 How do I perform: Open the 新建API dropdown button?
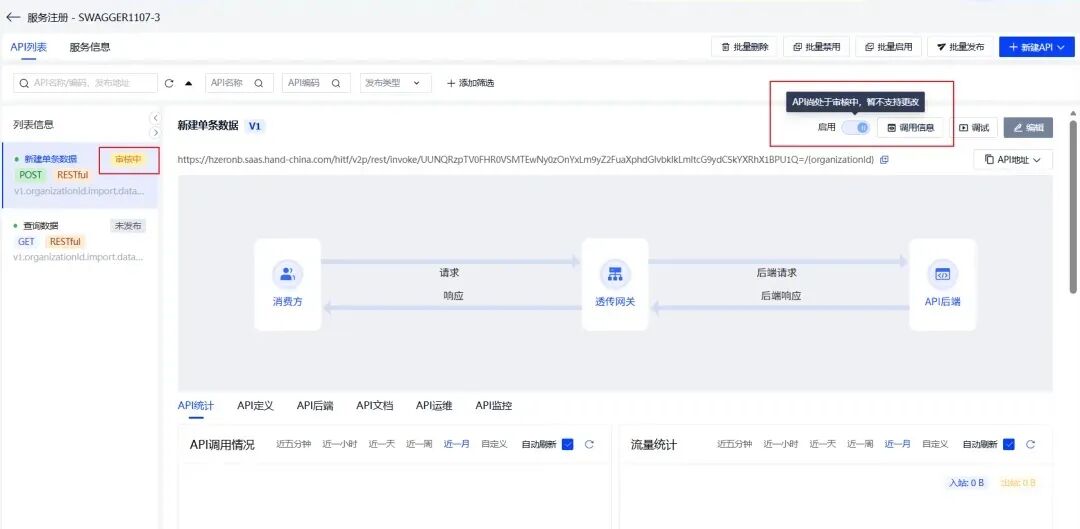tap(1037, 47)
